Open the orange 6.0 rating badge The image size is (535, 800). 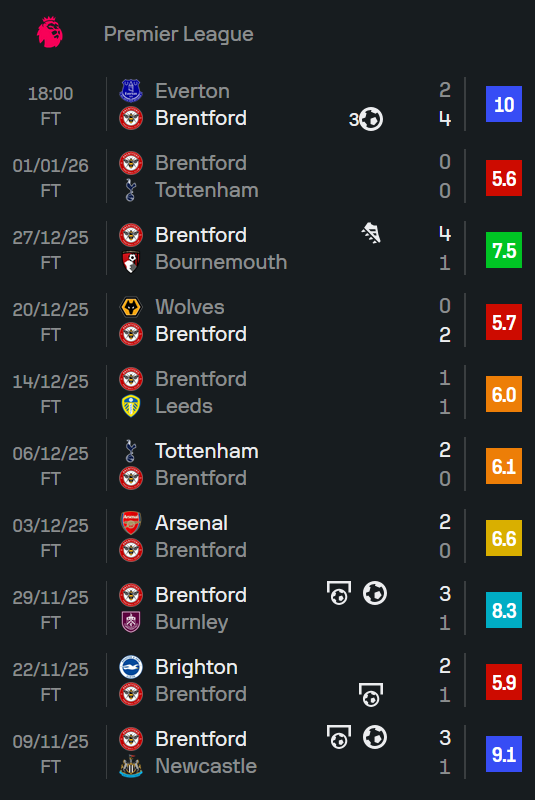(x=503, y=394)
